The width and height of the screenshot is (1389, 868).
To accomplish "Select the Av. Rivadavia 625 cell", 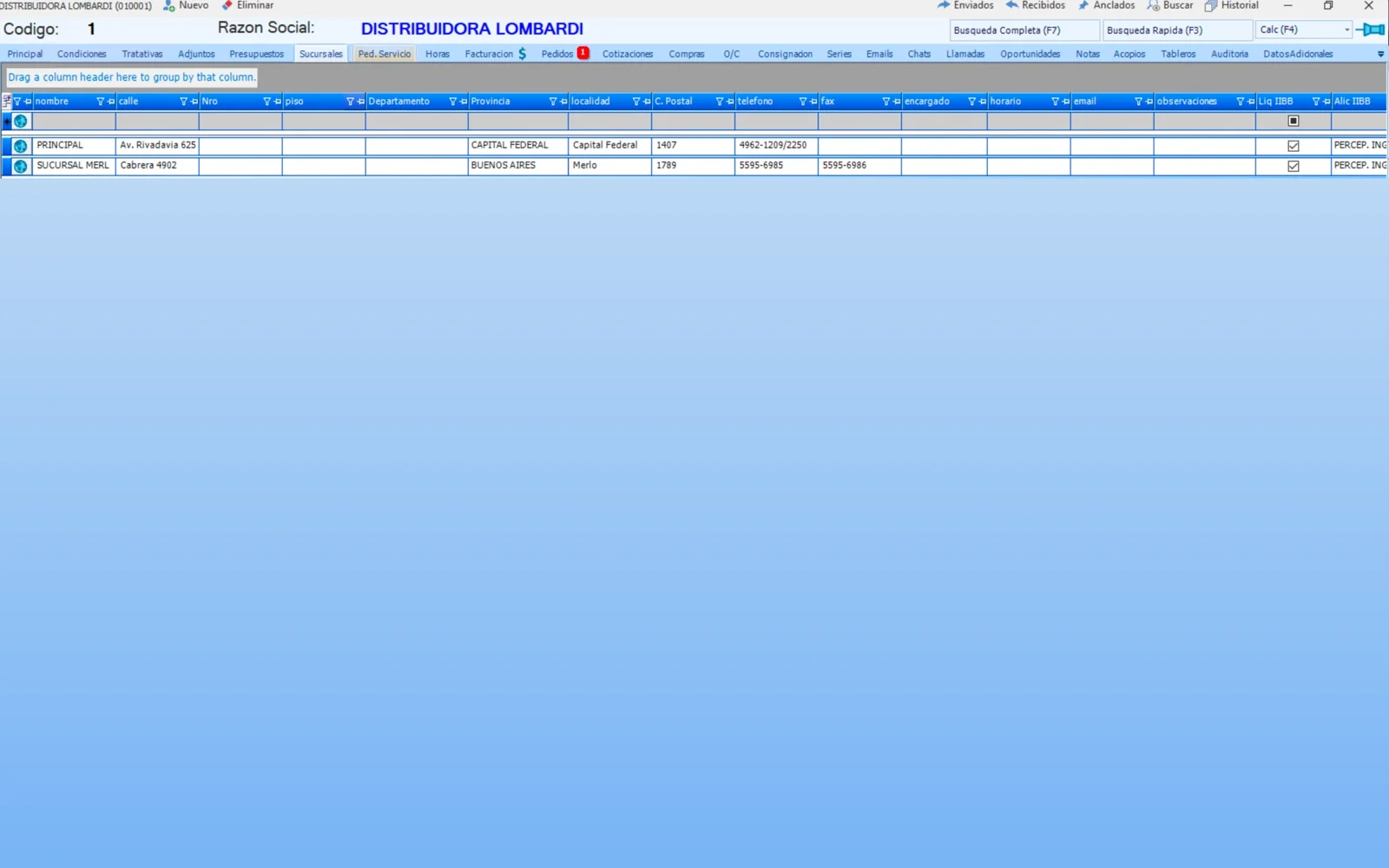I will (157, 146).
